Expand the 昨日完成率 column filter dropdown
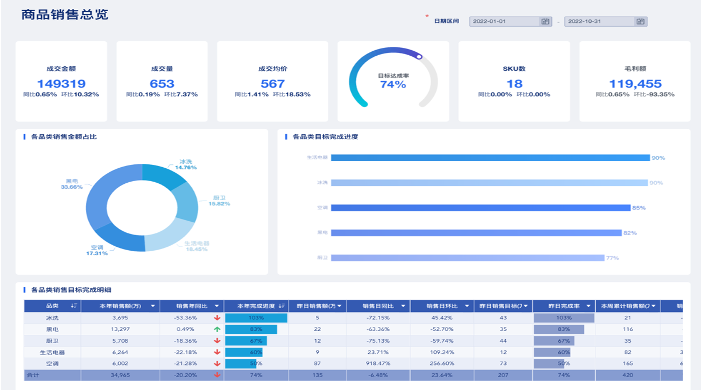 pyautogui.click(x=588, y=306)
